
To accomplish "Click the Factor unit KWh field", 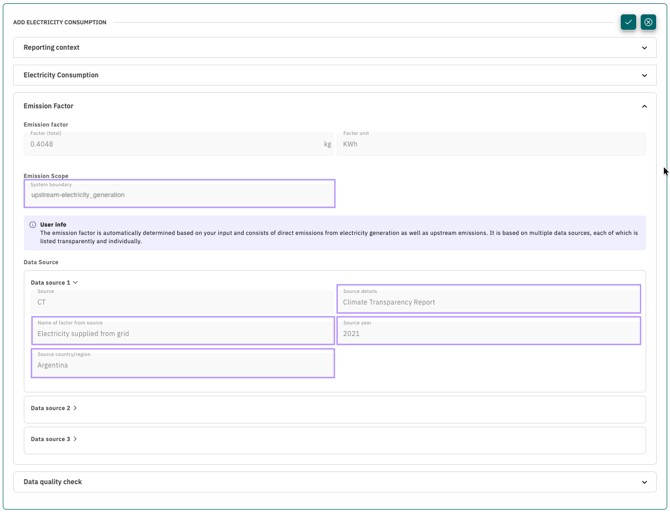I will (490, 144).
